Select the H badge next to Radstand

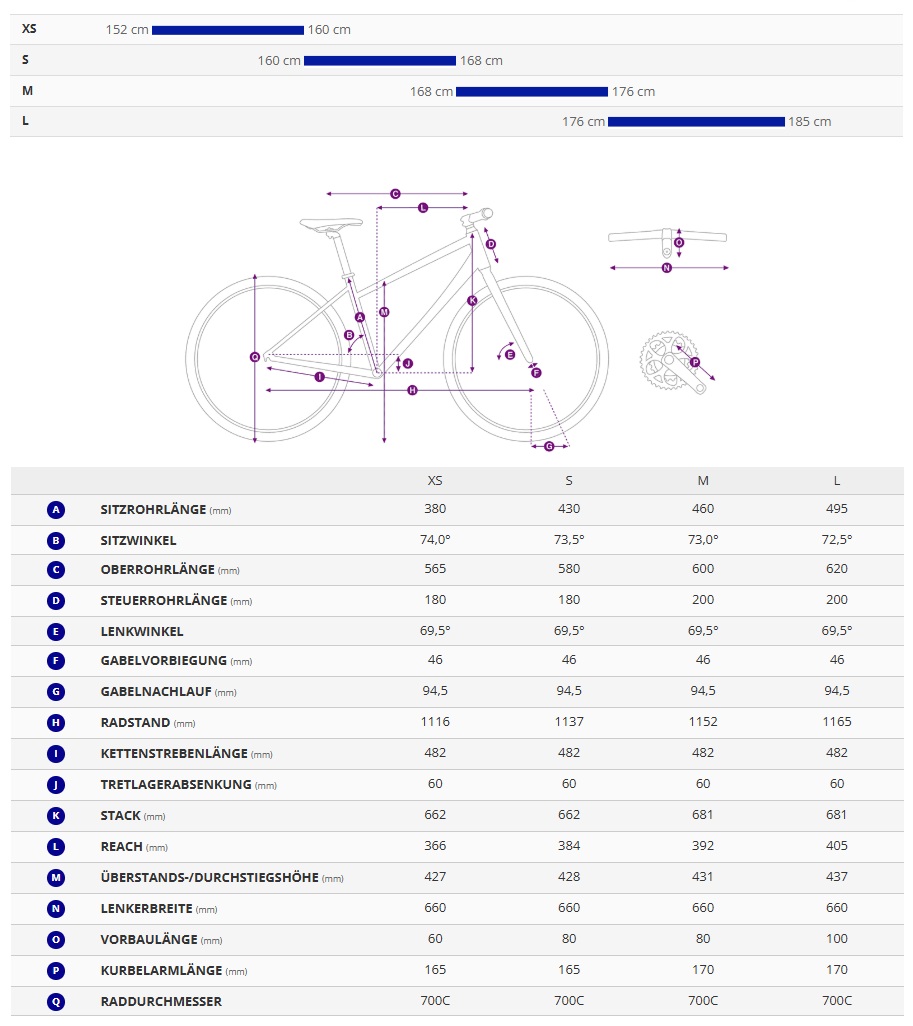point(56,723)
